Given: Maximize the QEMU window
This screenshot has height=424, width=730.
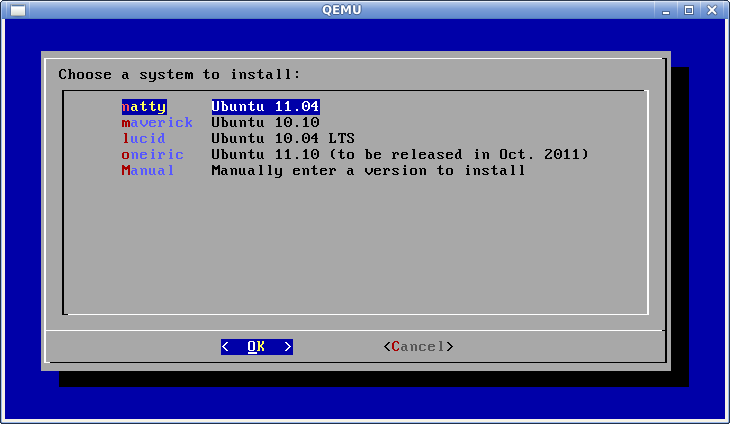Looking at the screenshot, I should tap(689, 10).
